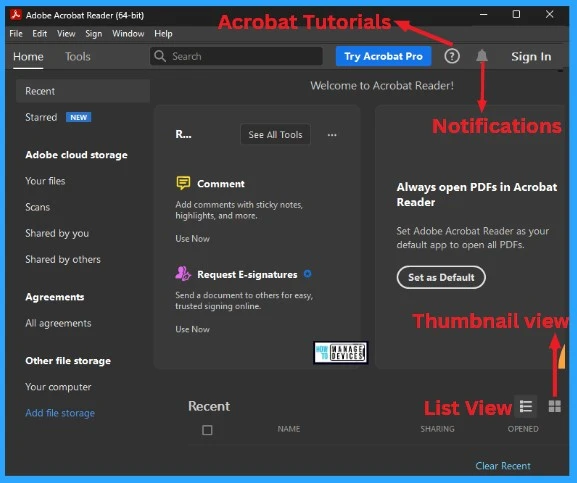Open the Help menu
The height and width of the screenshot is (483, 577).
(163, 34)
